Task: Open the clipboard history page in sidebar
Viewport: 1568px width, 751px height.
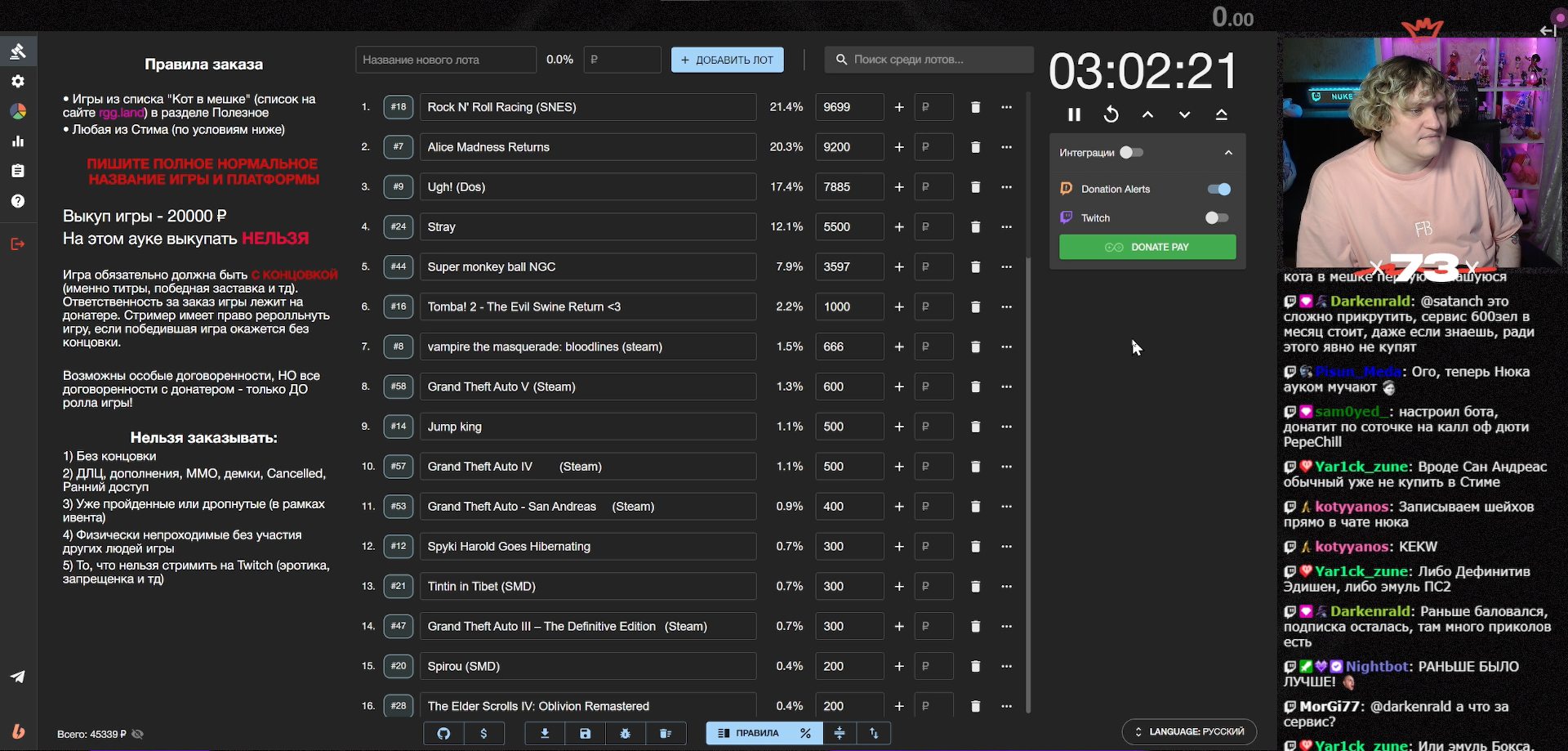Action: (x=18, y=171)
